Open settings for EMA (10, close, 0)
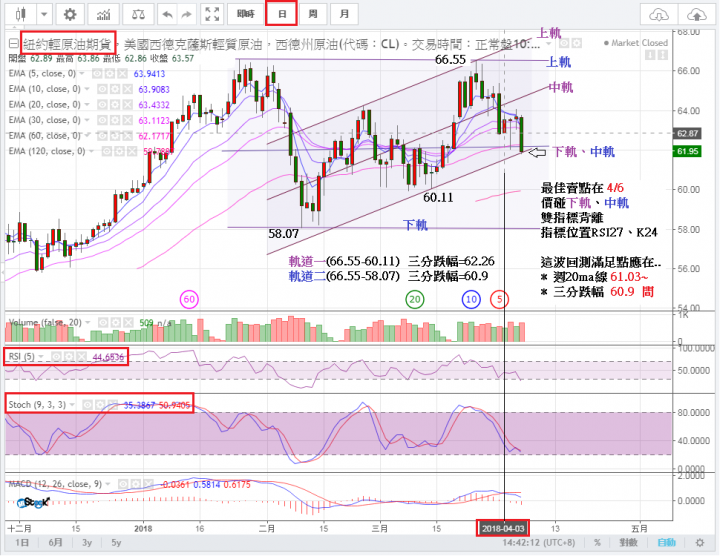This screenshot has height=556, width=720. tap(114, 89)
